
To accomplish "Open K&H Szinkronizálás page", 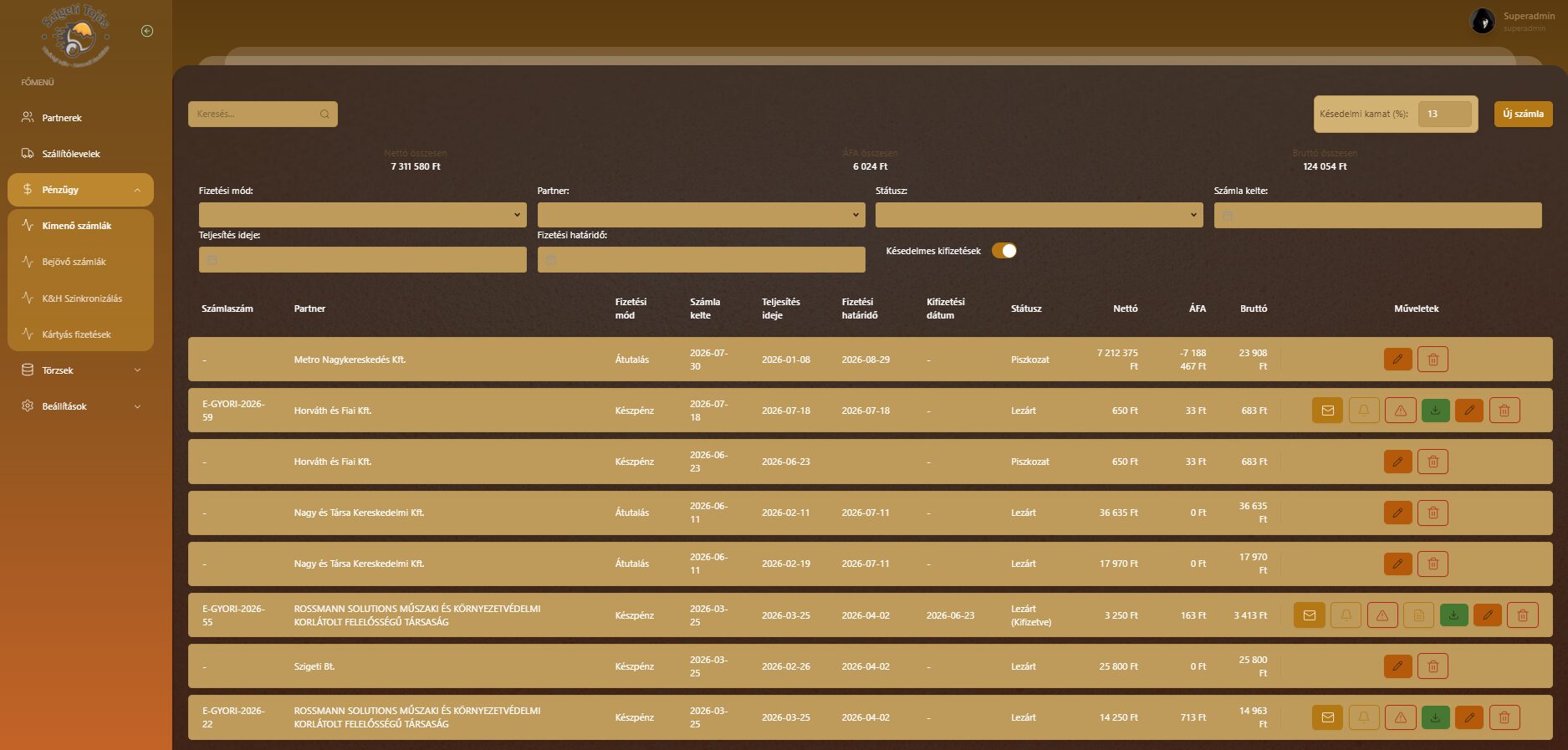I will coord(82,298).
